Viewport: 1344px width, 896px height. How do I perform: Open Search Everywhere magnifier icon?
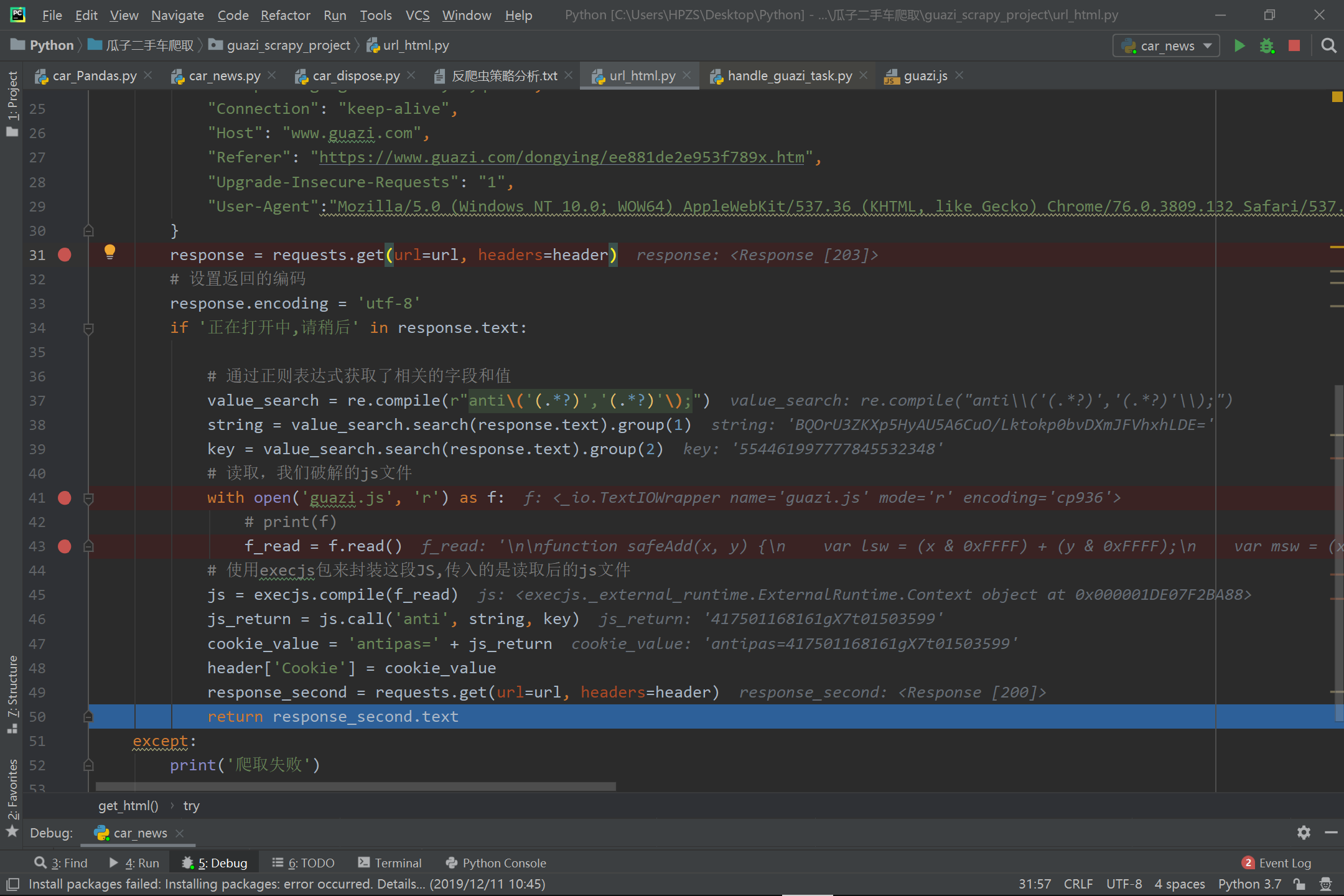tap(1328, 45)
